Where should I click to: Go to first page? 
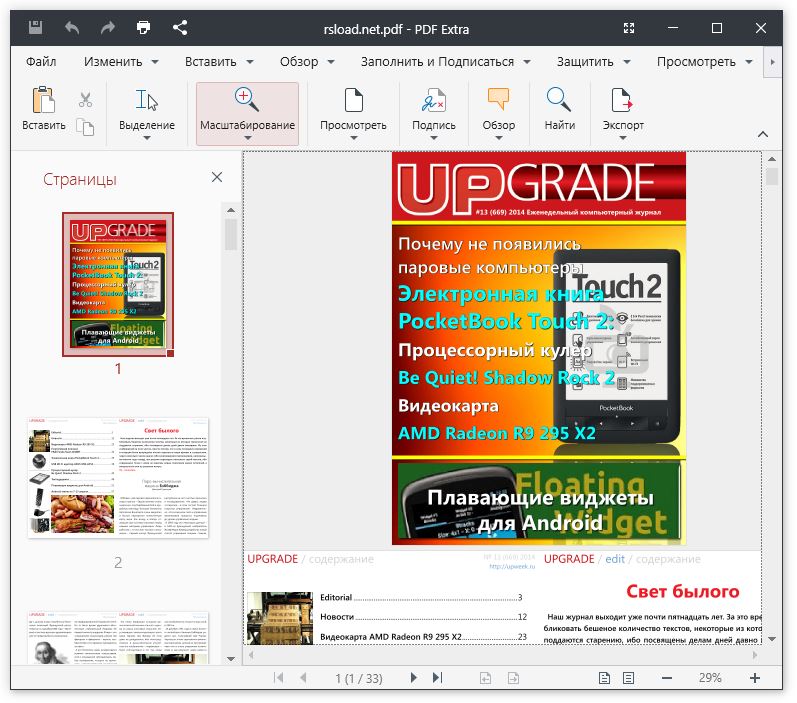pyautogui.click(x=278, y=678)
